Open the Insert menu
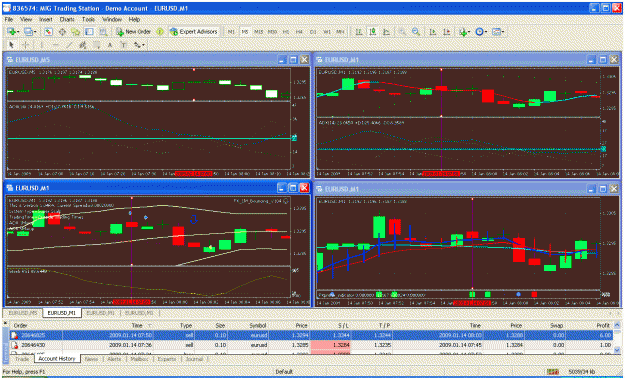 [45, 19]
